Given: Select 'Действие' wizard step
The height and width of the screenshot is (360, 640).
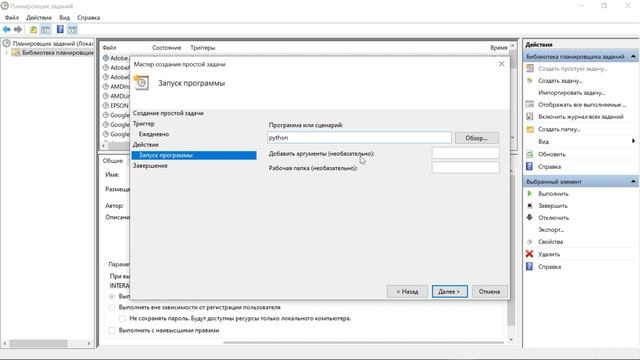Looking at the screenshot, I should pos(146,144).
